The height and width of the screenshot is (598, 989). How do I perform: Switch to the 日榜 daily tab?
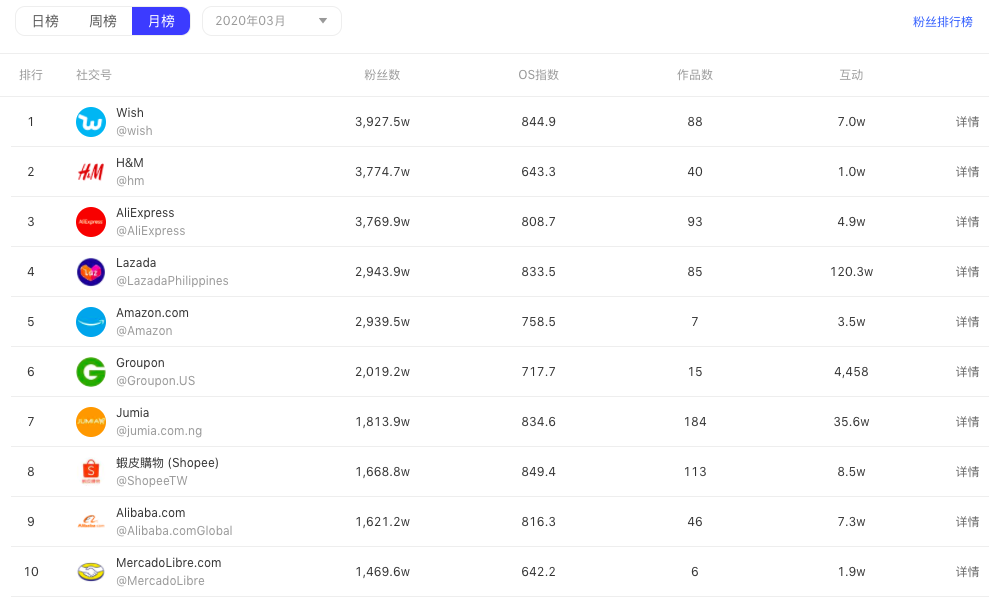tap(45, 21)
